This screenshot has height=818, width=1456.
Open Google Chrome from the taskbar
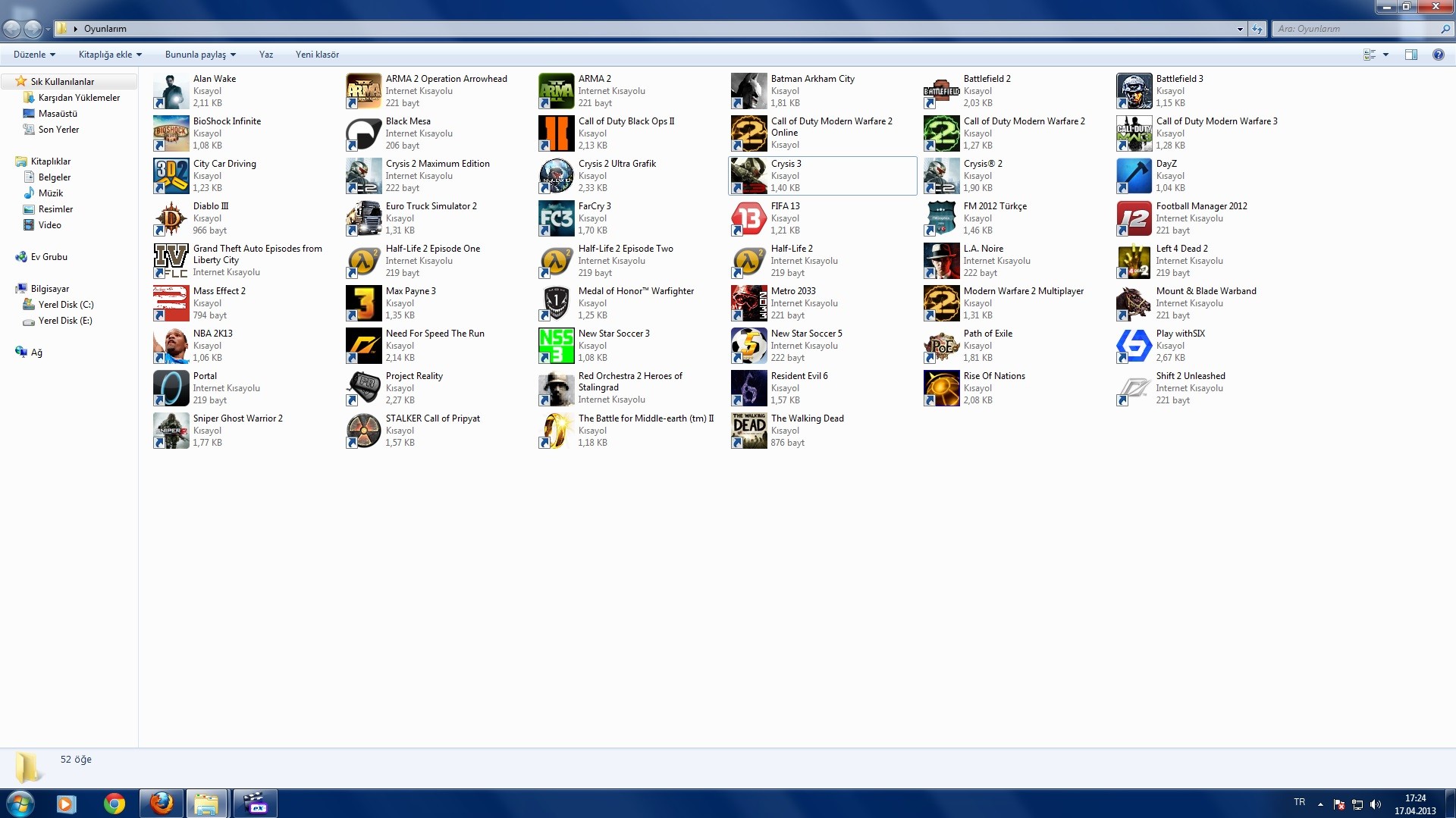point(115,804)
